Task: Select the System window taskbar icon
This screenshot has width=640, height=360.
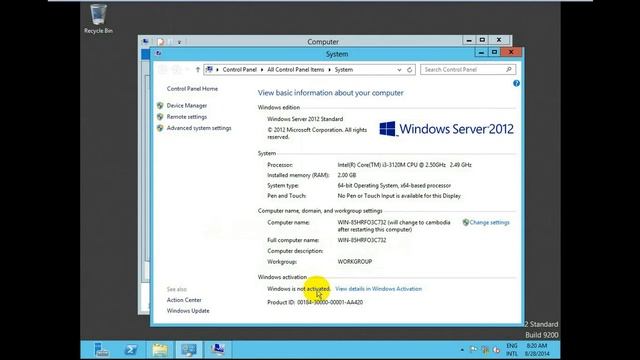Action: coord(218,350)
